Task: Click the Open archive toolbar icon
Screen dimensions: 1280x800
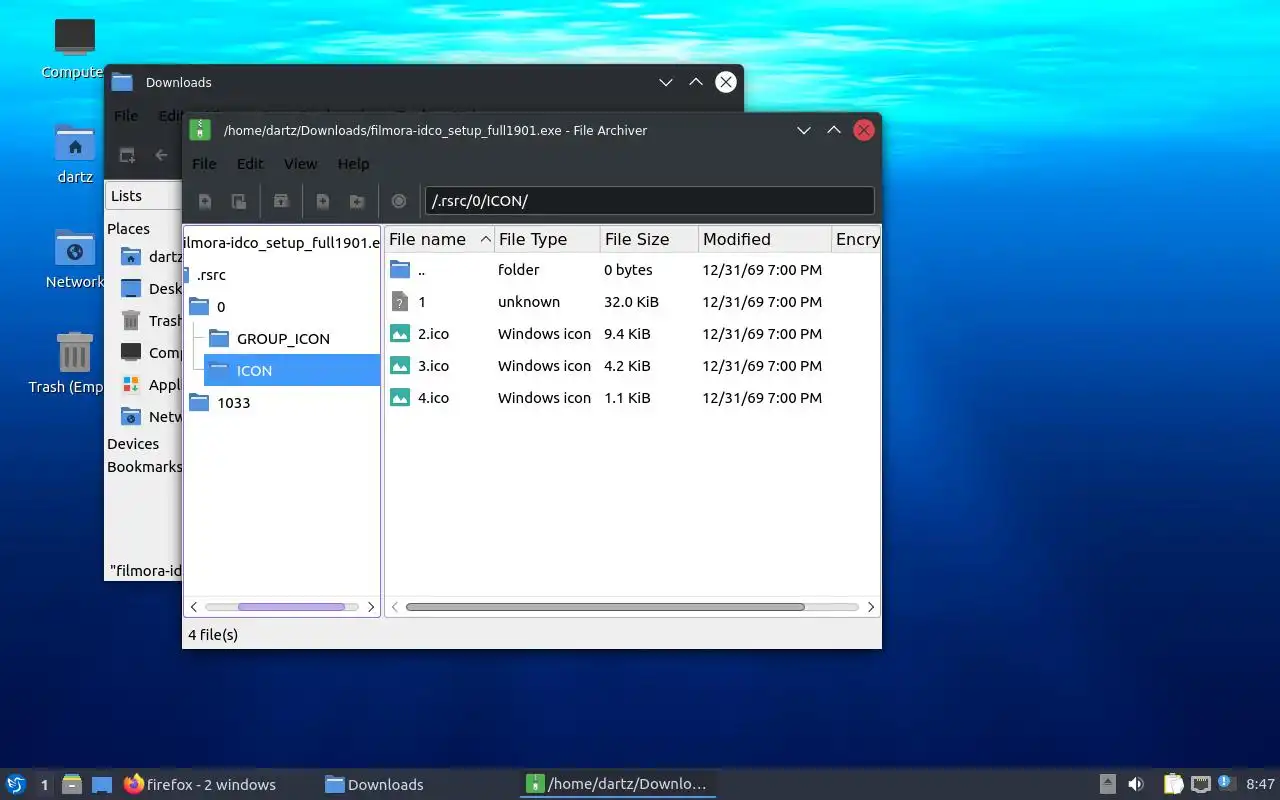Action: pyautogui.click(x=239, y=201)
